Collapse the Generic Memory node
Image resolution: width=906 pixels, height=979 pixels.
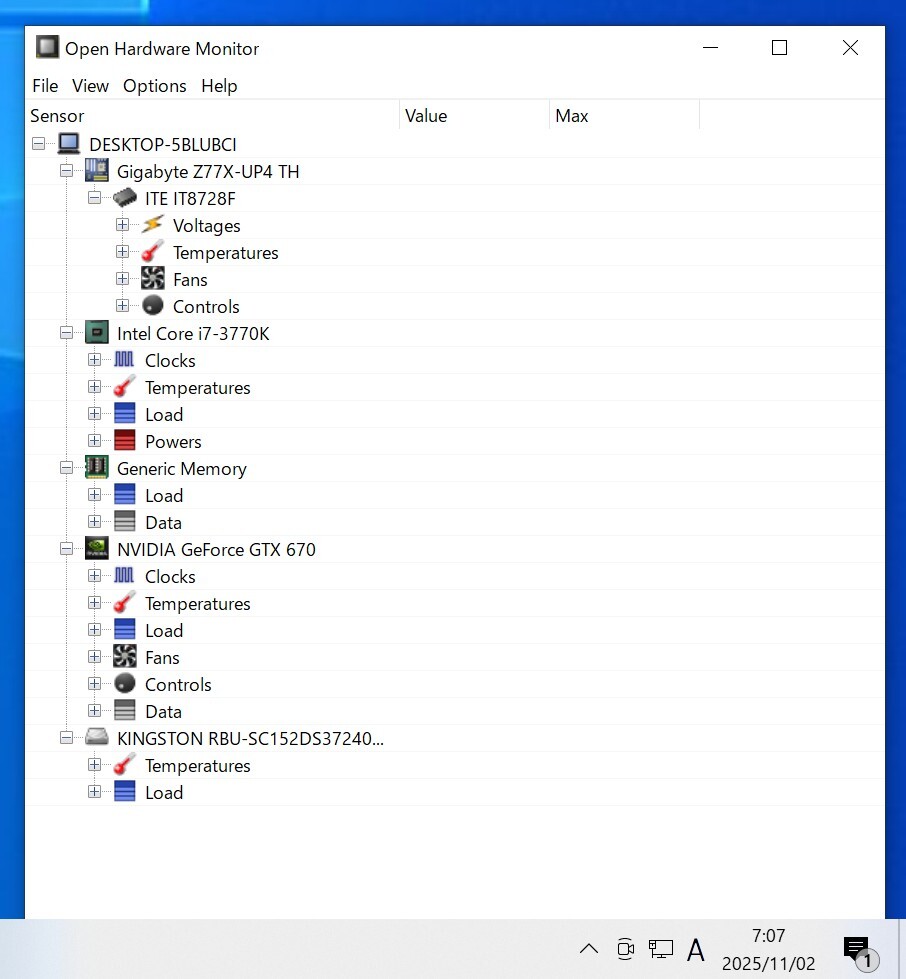coord(66,468)
